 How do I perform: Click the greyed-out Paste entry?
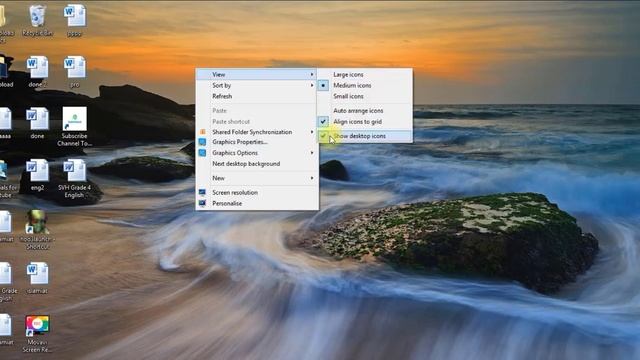pyautogui.click(x=257, y=111)
